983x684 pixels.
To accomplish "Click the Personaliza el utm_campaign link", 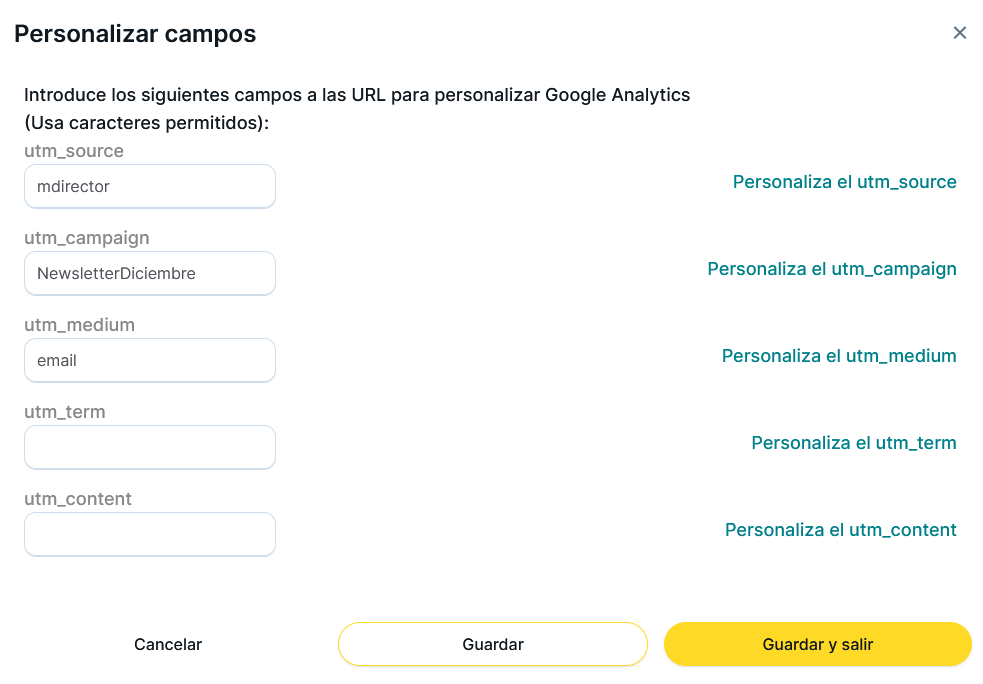I will [832, 269].
